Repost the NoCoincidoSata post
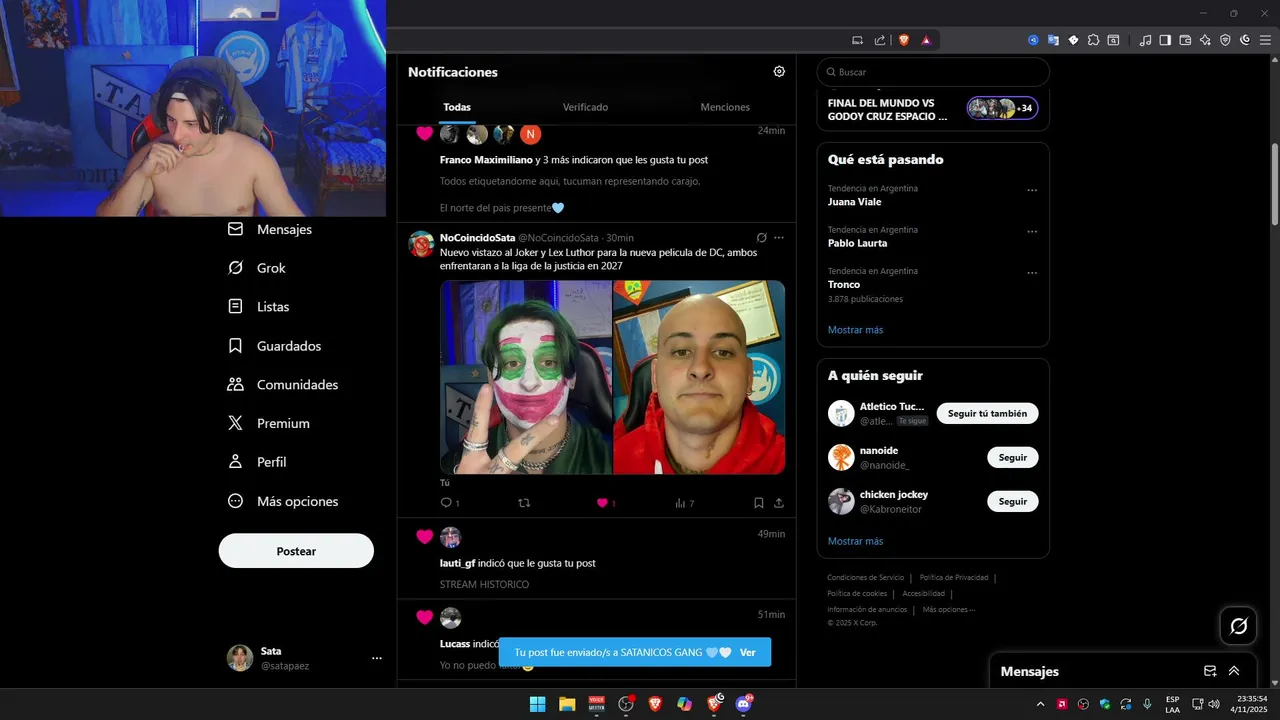 pos(524,503)
